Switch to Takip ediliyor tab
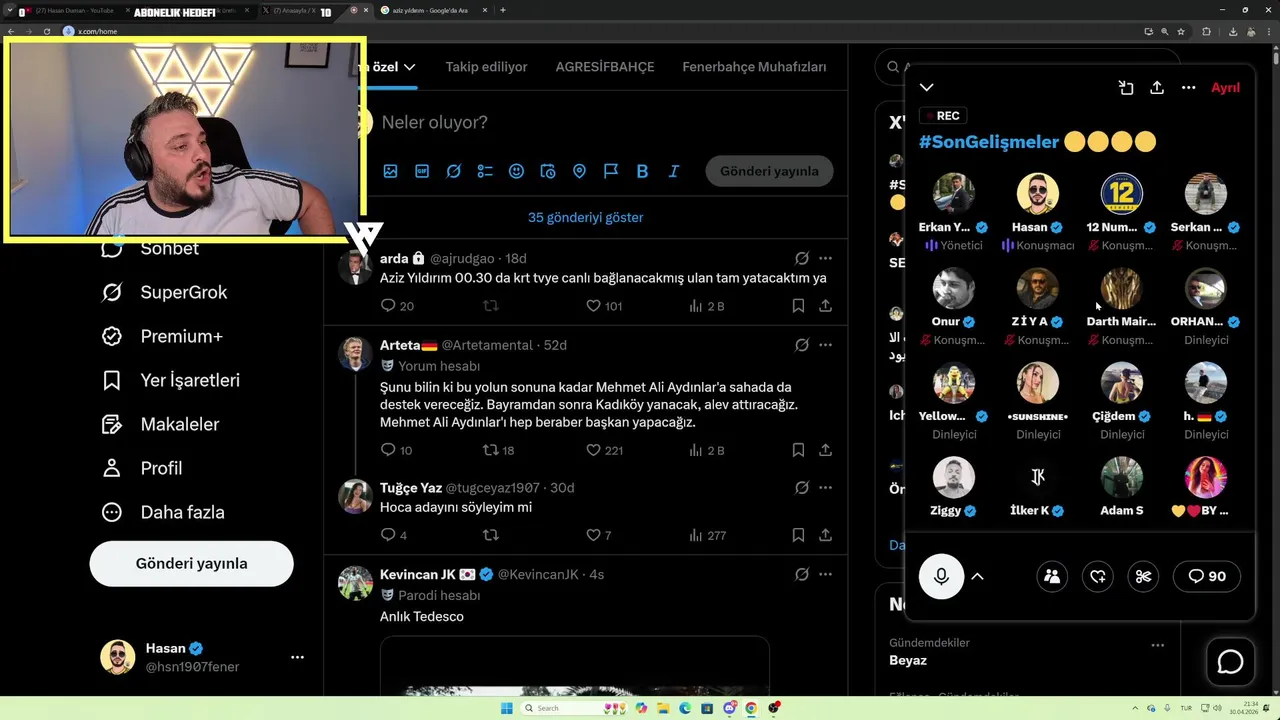The width and height of the screenshot is (1280, 720). (486, 67)
